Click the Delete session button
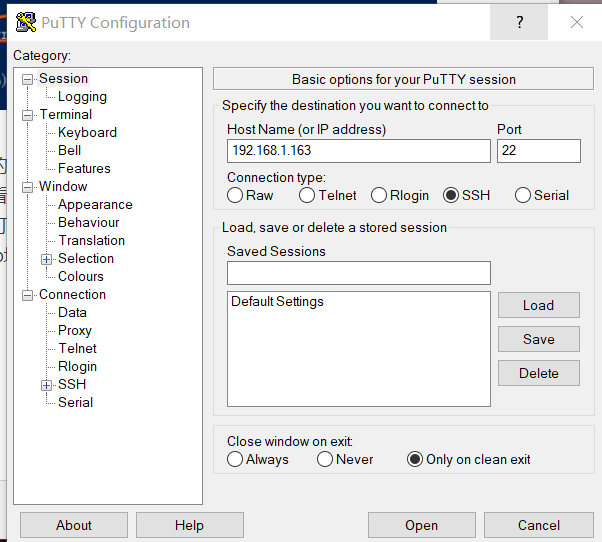602x542 pixels. click(539, 373)
